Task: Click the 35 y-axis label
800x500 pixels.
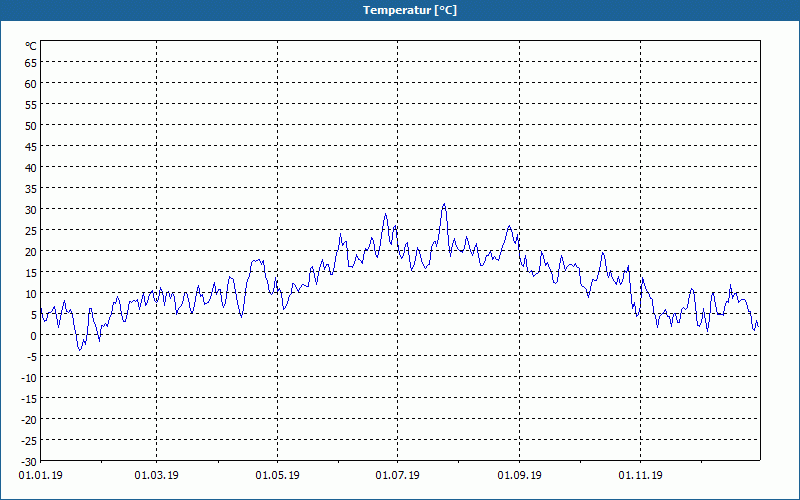Action: coord(31,189)
